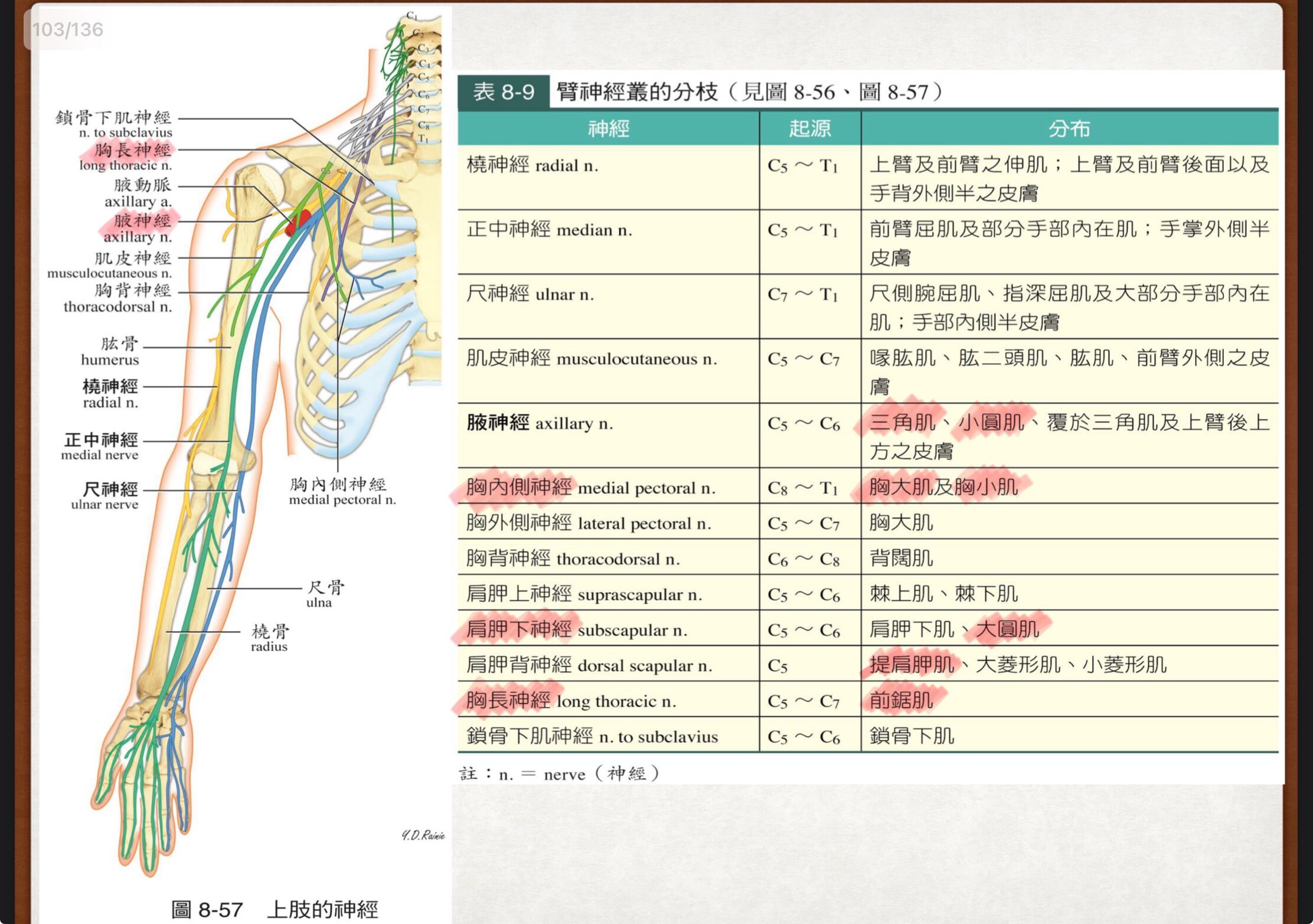Click the table footnote n. = nerve
This screenshot has width=1313, height=924.
[558, 773]
